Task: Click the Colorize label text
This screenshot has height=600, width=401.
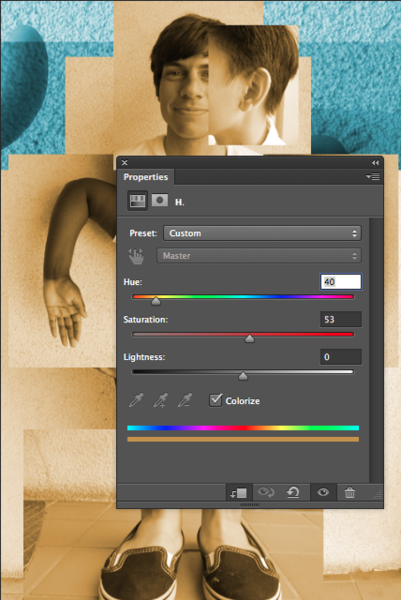Action: coord(243,401)
